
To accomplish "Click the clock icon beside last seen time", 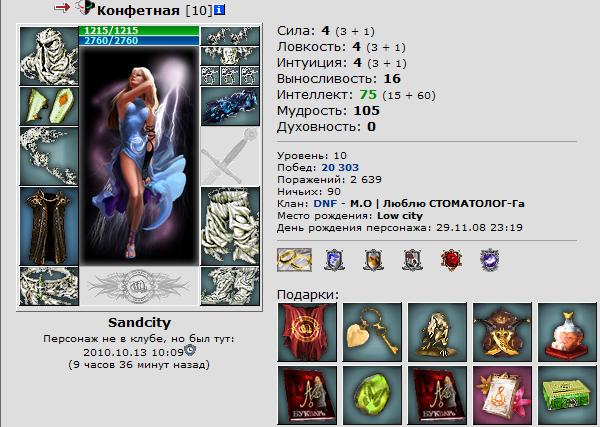I will point(190,350).
